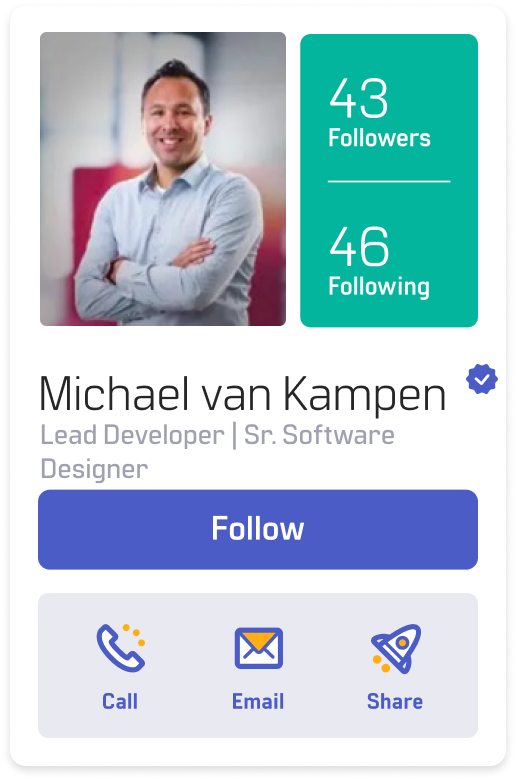Click the Email envelope icon
Viewport: 516px width, 780px height.
coord(259,648)
